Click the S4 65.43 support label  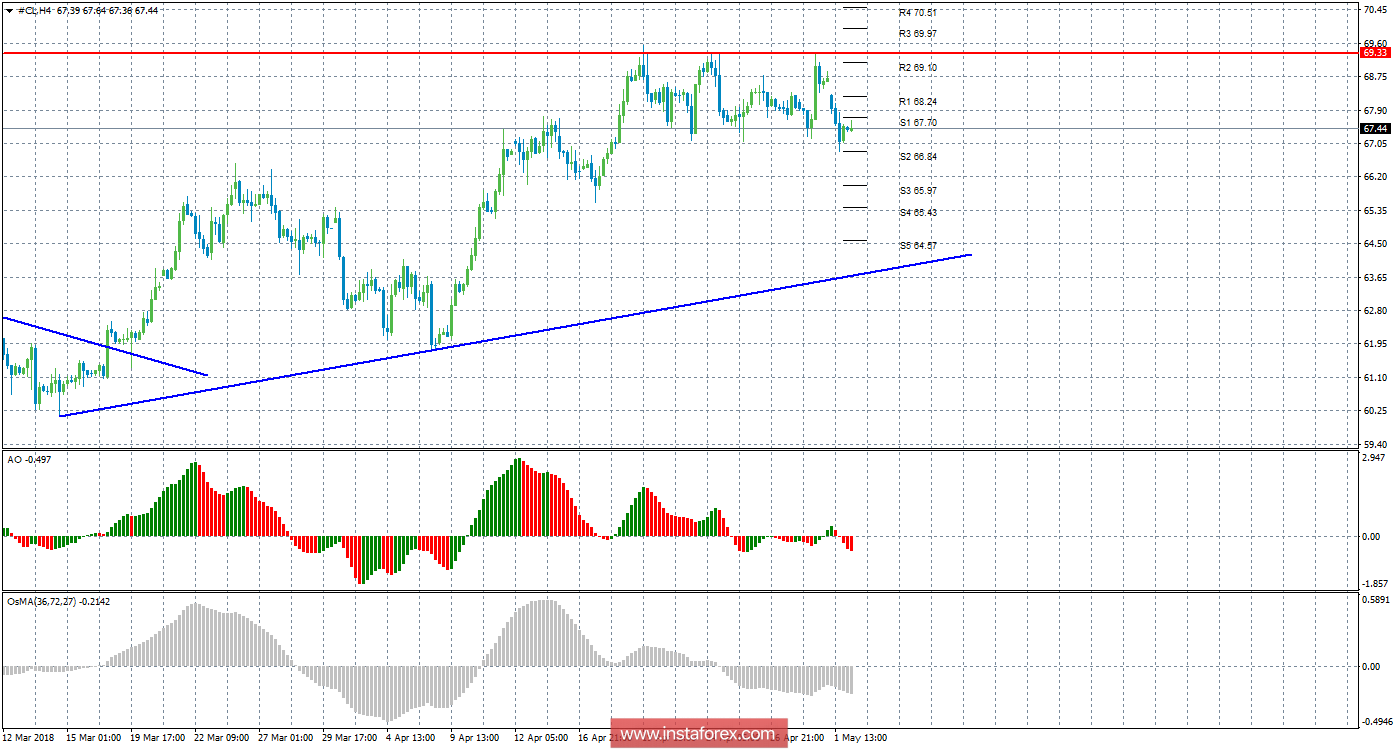coord(917,212)
